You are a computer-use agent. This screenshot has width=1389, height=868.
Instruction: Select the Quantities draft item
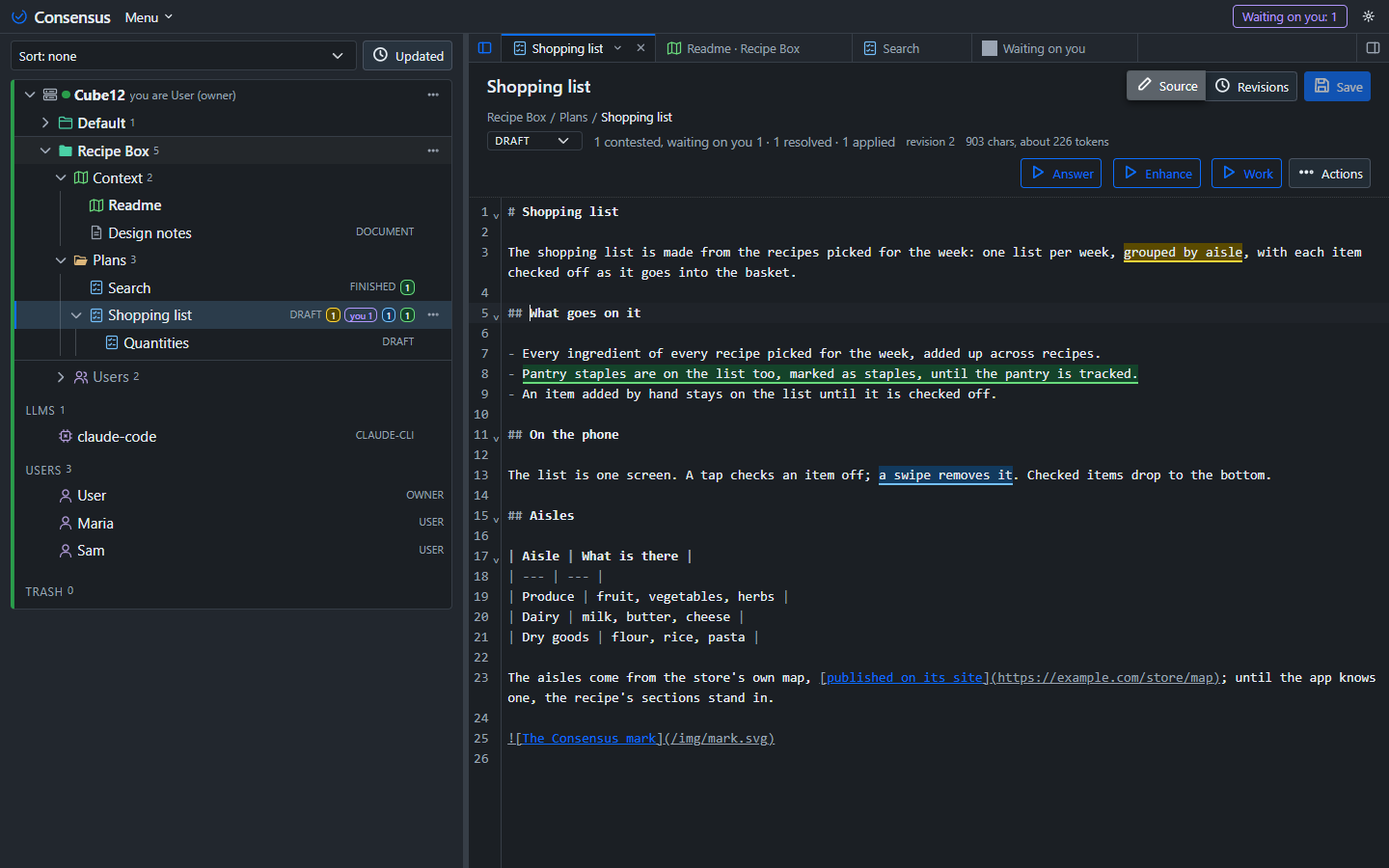click(x=155, y=342)
